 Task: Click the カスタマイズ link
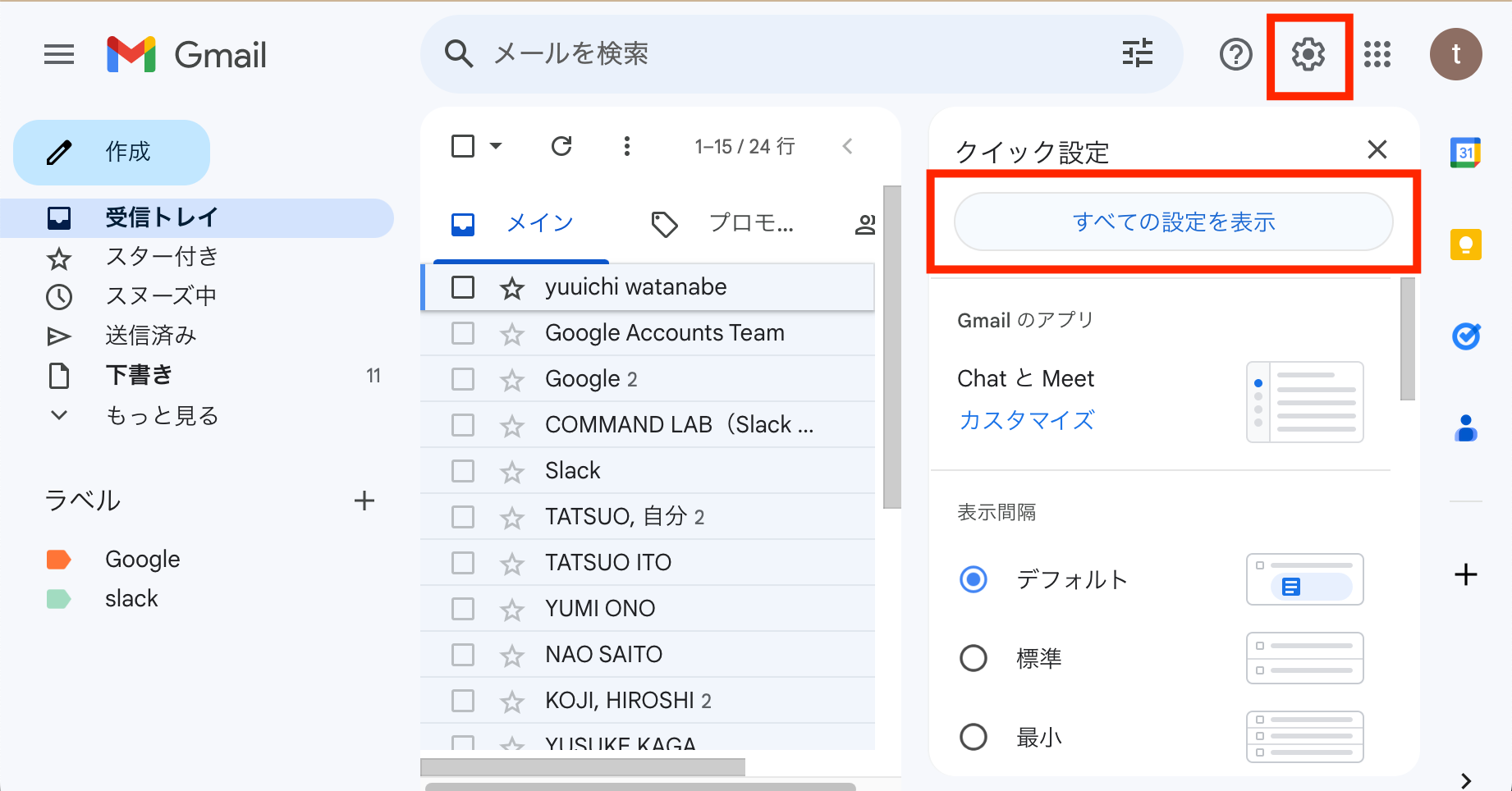coord(1026,420)
